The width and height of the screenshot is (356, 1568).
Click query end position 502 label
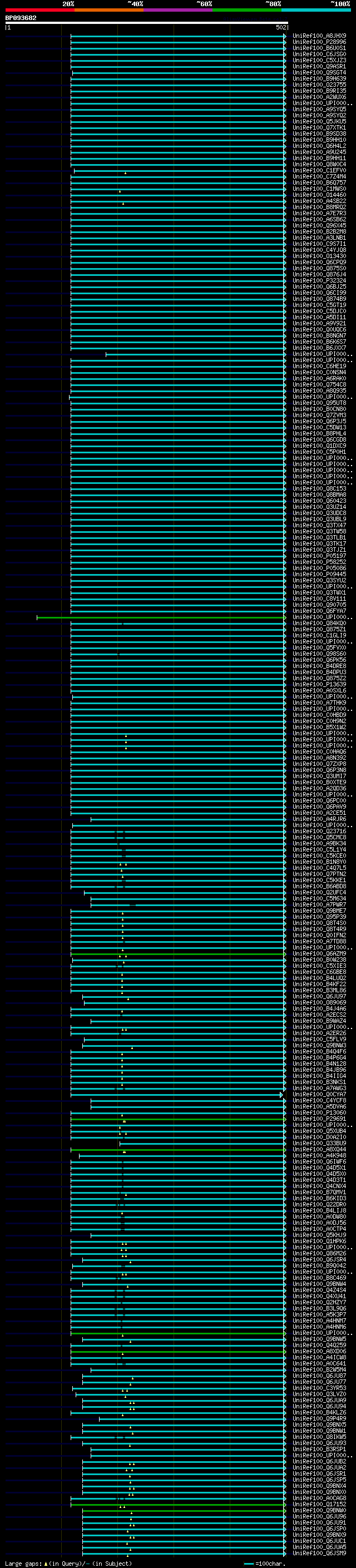(x=280, y=27)
